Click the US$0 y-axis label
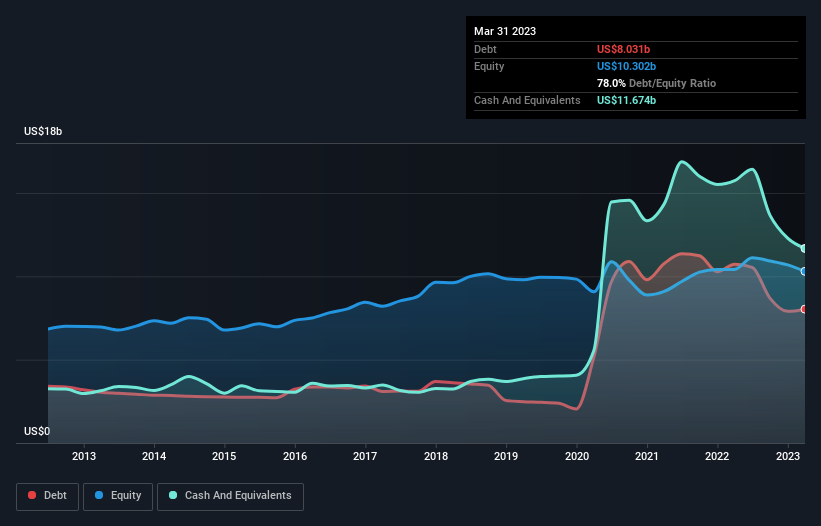This screenshot has width=821, height=526. [37, 431]
